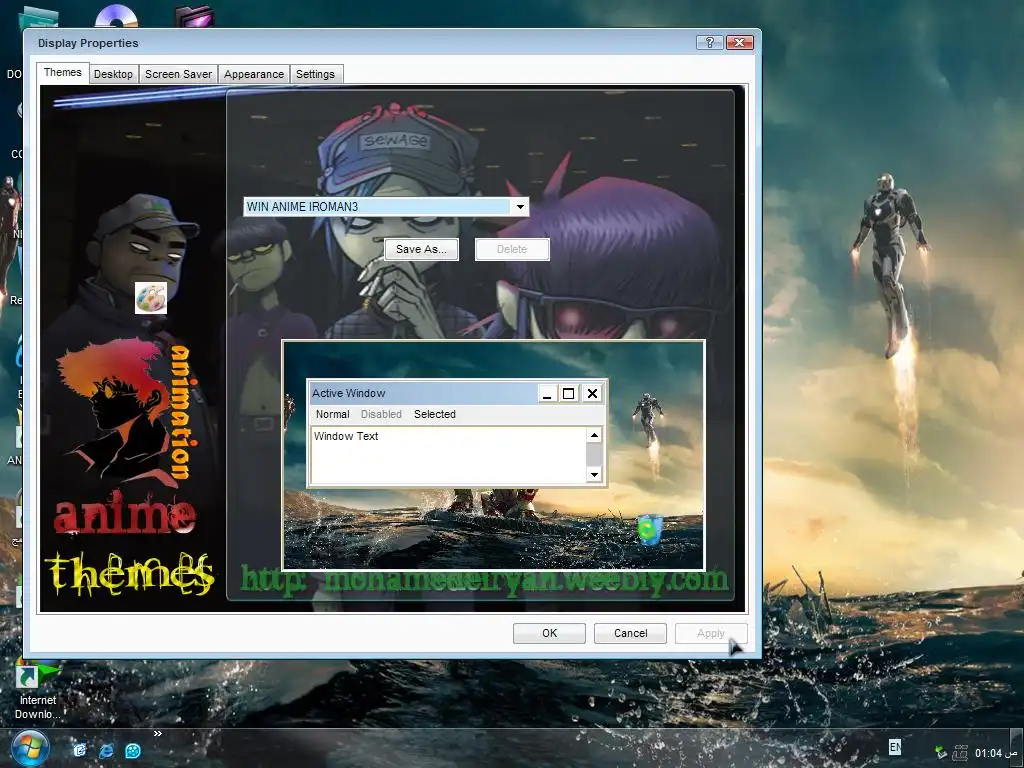Confirm with the OK button

pyautogui.click(x=549, y=633)
